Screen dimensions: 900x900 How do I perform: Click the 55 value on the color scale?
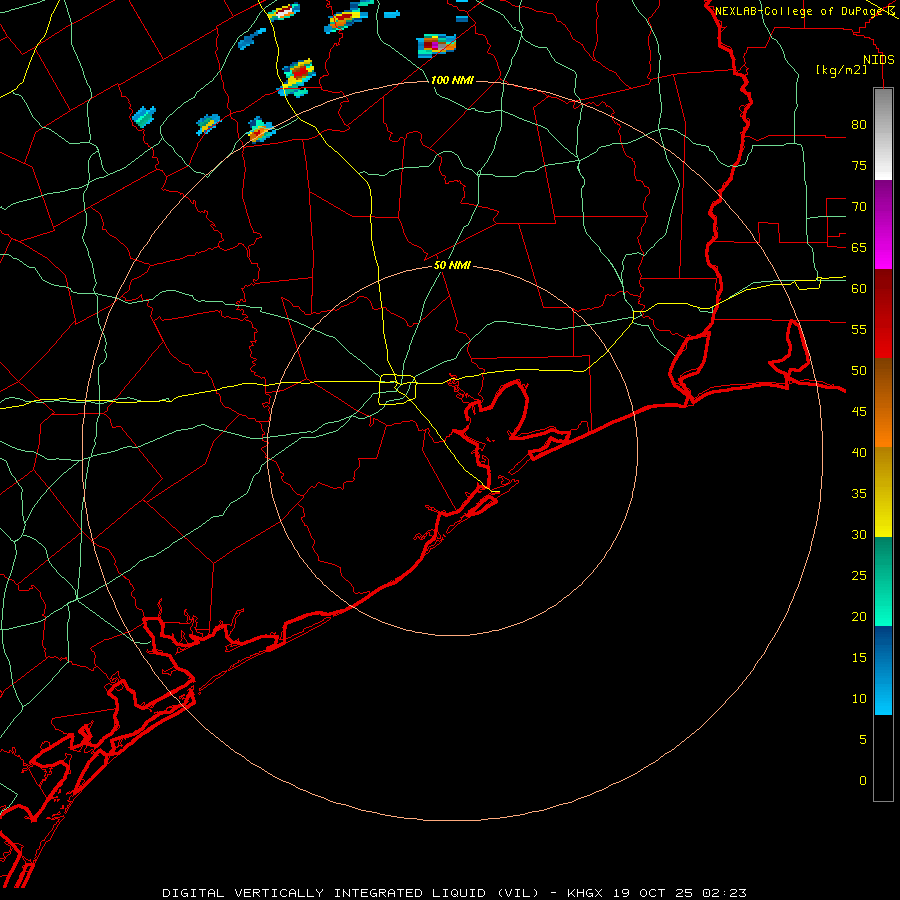pos(859,329)
